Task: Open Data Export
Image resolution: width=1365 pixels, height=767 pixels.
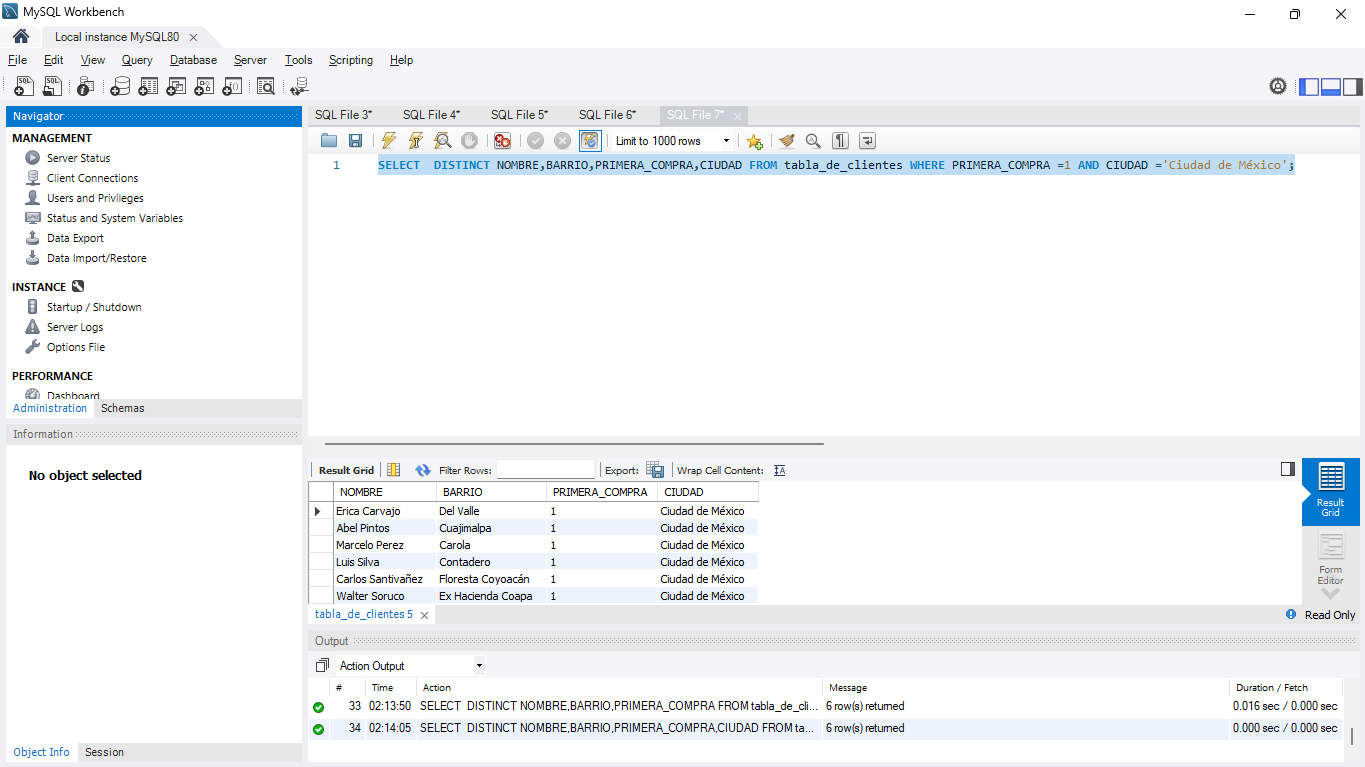Action: tap(75, 238)
